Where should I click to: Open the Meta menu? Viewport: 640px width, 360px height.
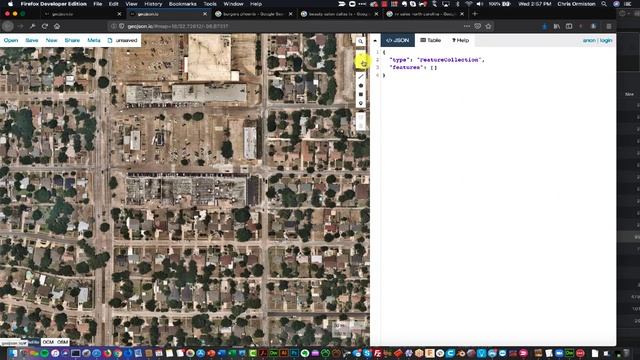pyautogui.click(x=94, y=40)
